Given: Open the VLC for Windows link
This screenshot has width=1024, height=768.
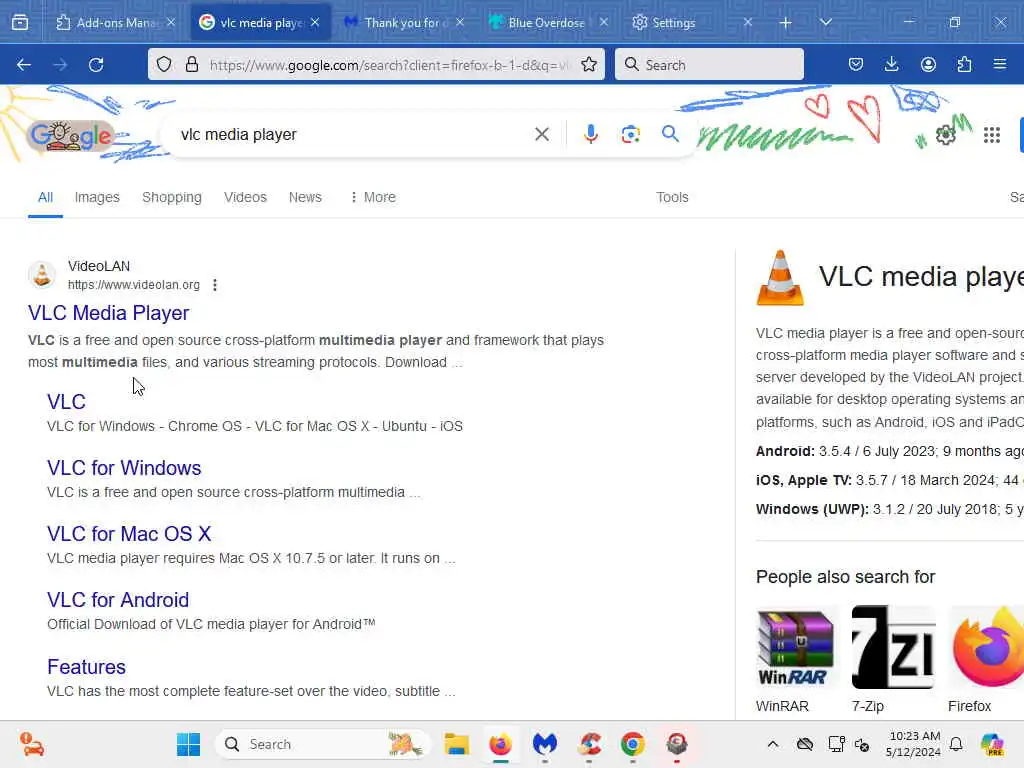Looking at the screenshot, I should pyautogui.click(x=124, y=468).
